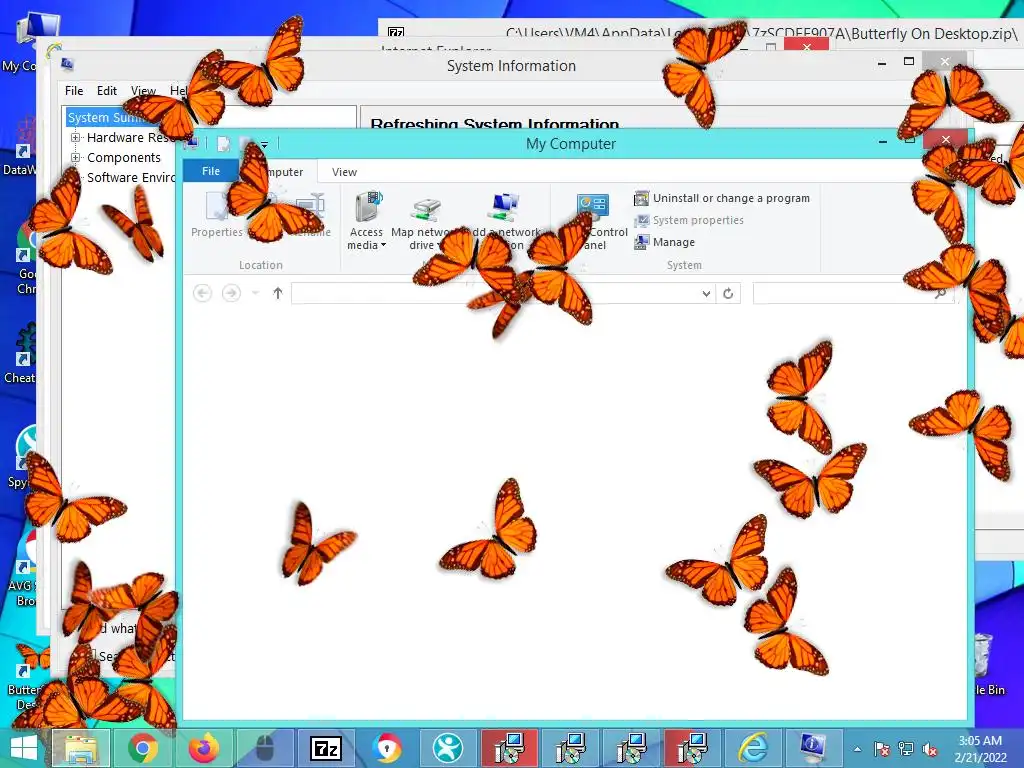The height and width of the screenshot is (768, 1024).
Task: Open Edit menu in System Information
Action: click(106, 91)
